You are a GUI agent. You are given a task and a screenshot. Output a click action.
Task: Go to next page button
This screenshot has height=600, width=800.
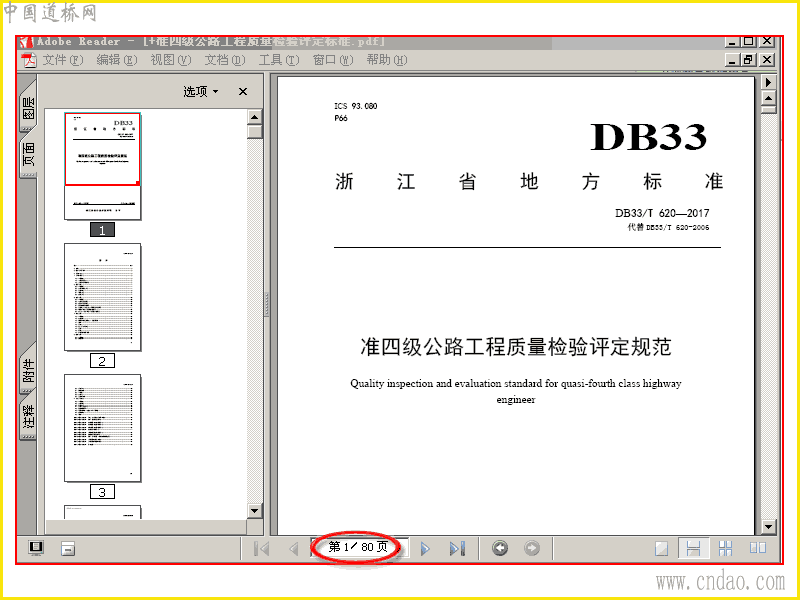click(425, 548)
